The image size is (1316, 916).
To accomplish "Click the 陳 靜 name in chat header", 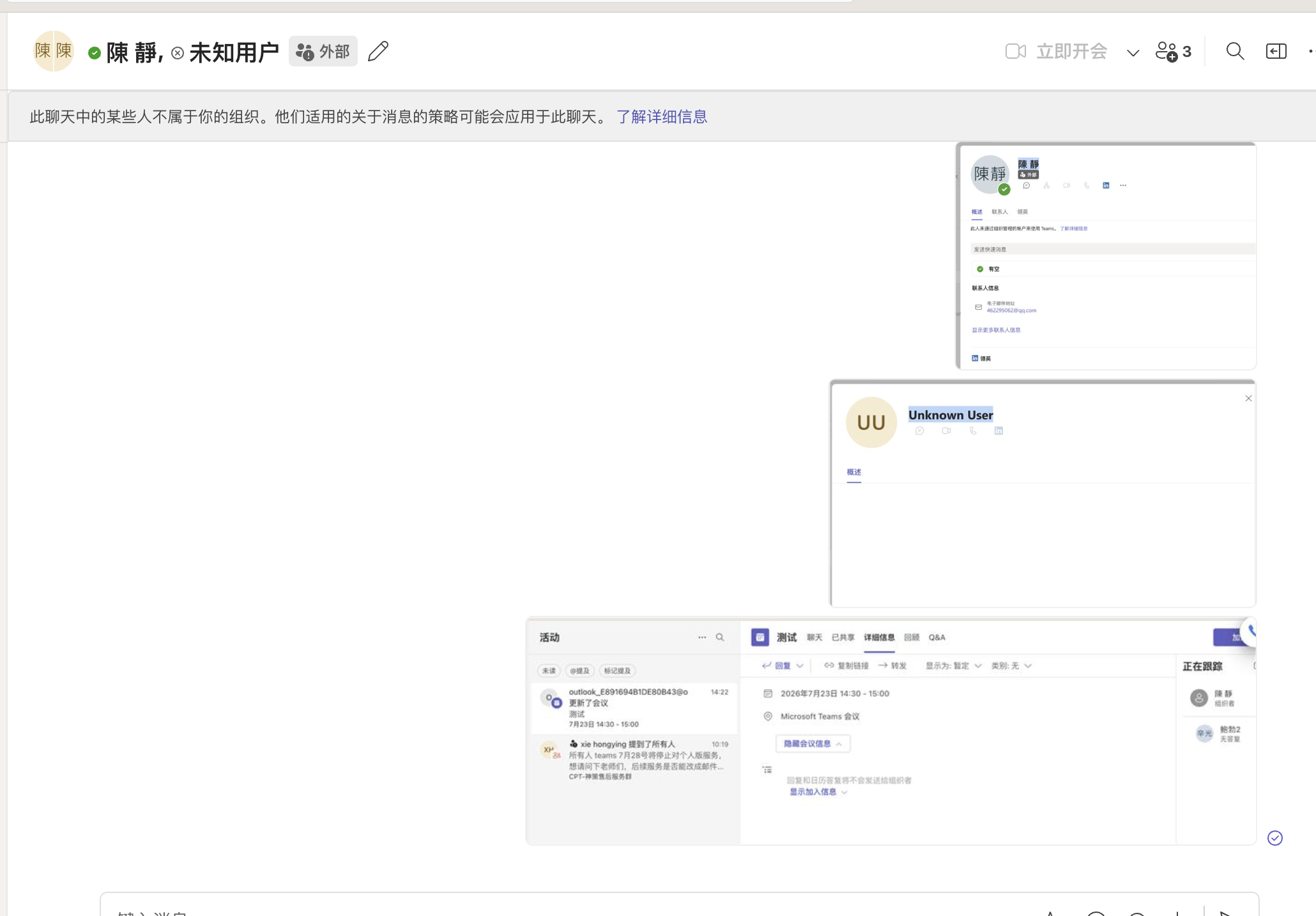I will click(135, 52).
